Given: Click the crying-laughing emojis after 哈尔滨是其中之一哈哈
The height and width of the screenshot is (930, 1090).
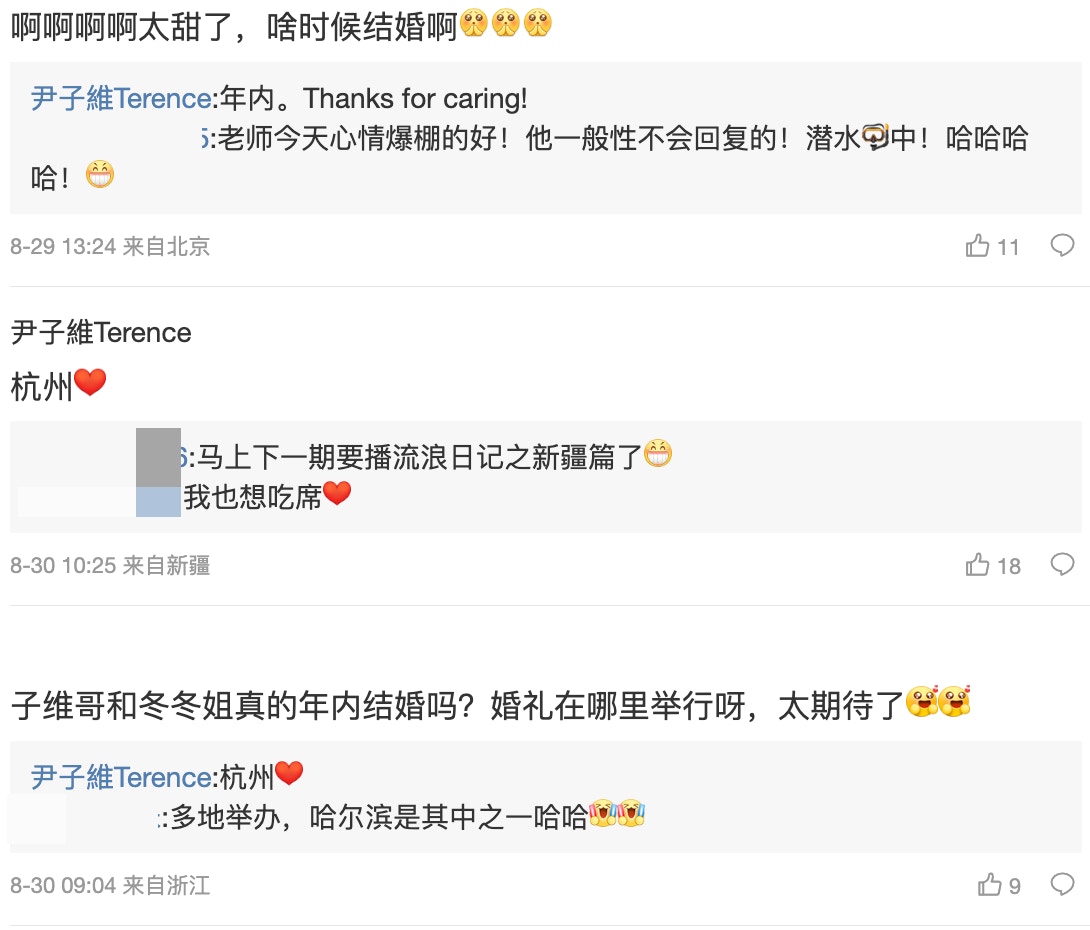Looking at the screenshot, I should pos(616,815).
